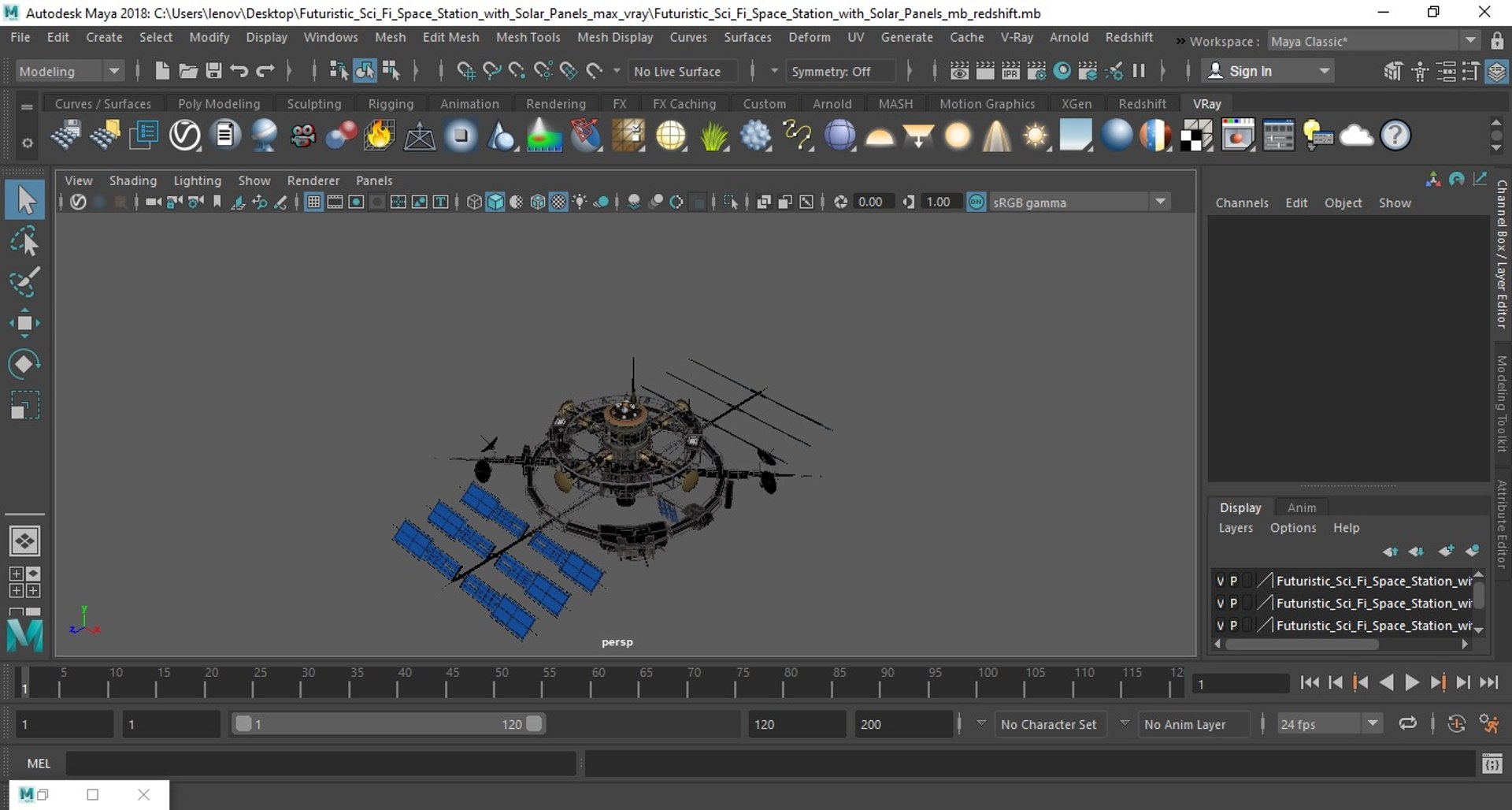
Task: Click the V-Ray grass fur shelf icon
Action: click(x=714, y=136)
